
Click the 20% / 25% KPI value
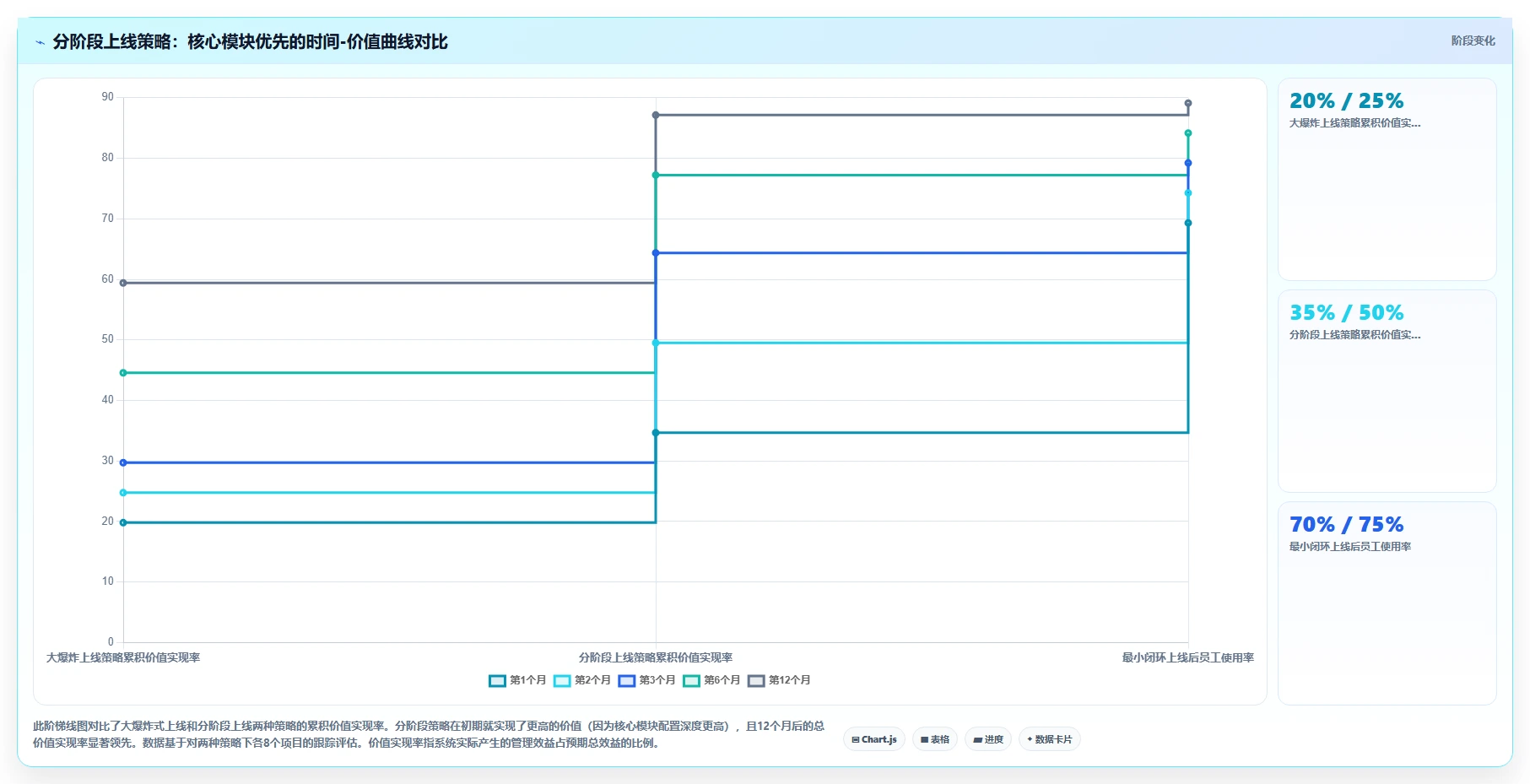[x=1347, y=101]
